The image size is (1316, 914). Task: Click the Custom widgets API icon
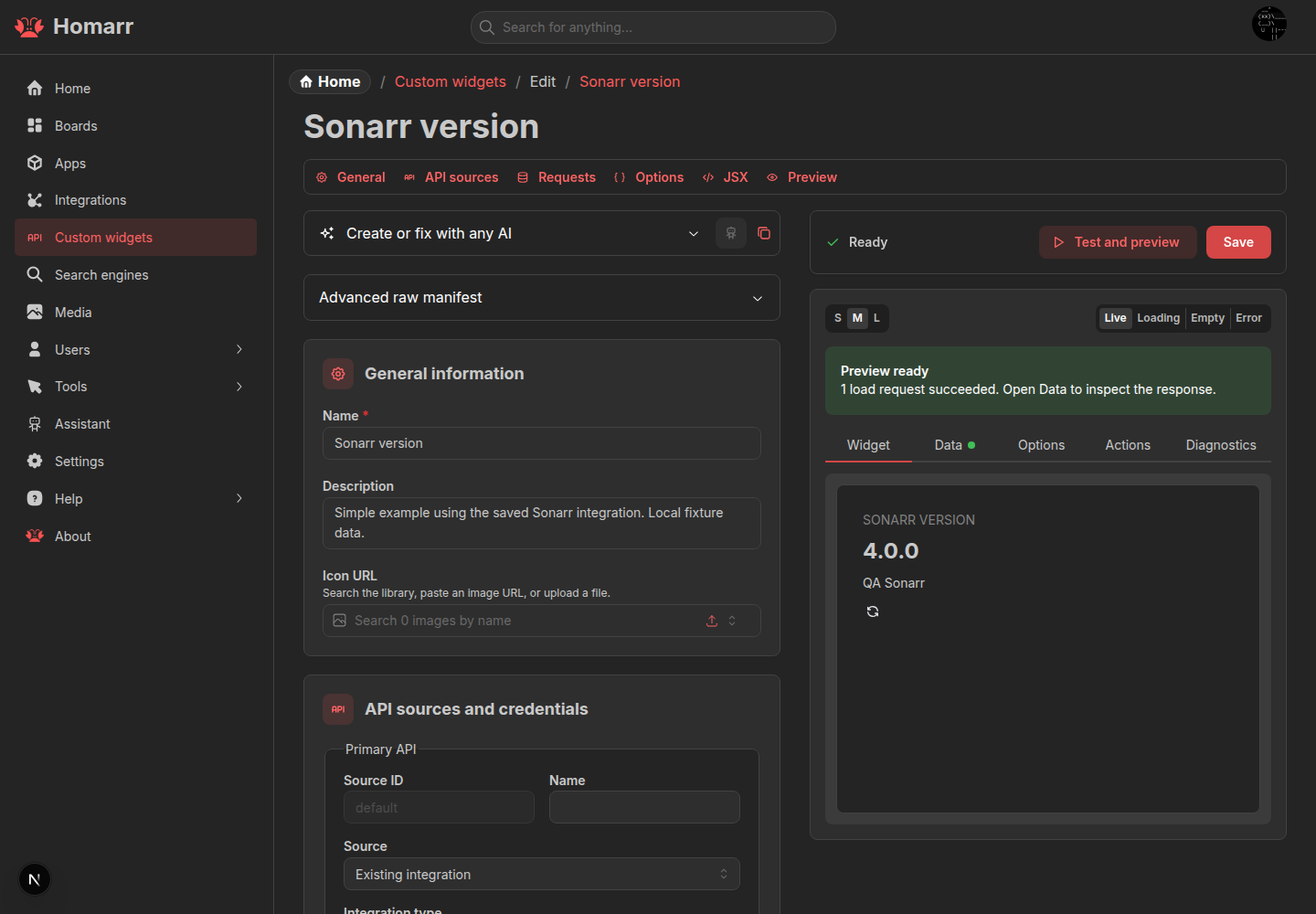tap(35, 238)
